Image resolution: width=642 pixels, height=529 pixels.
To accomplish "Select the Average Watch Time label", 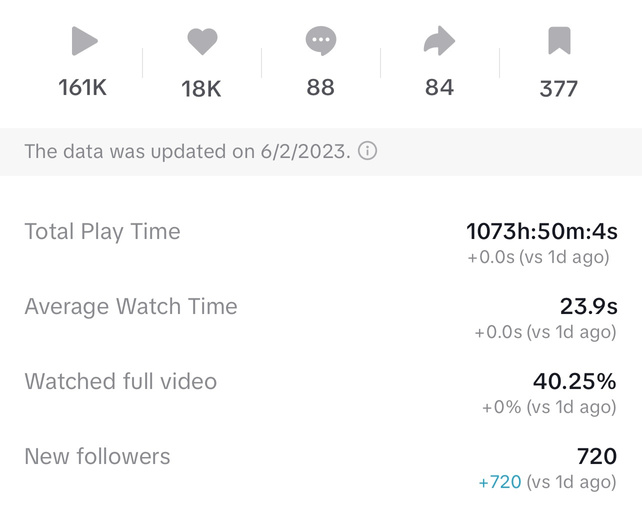I will click(131, 307).
